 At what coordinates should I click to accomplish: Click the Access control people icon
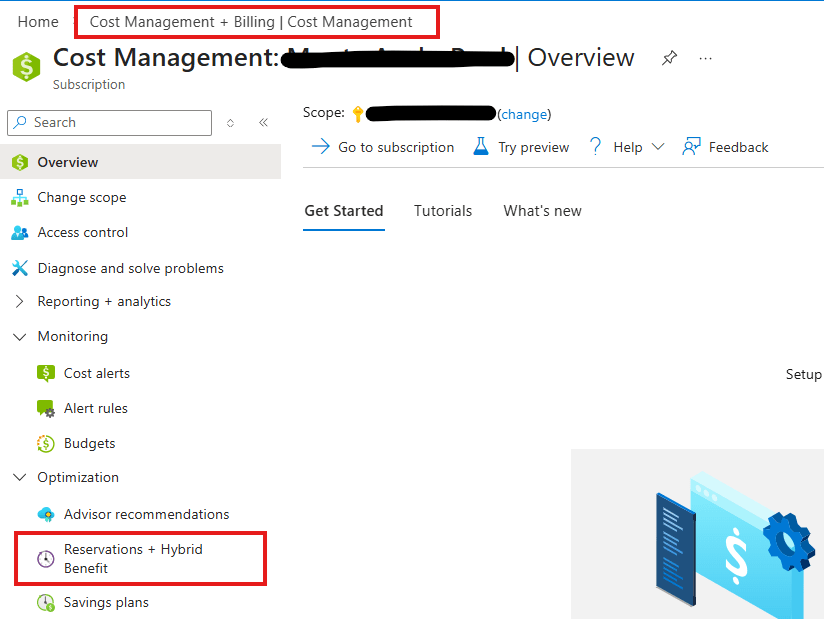tap(19, 233)
